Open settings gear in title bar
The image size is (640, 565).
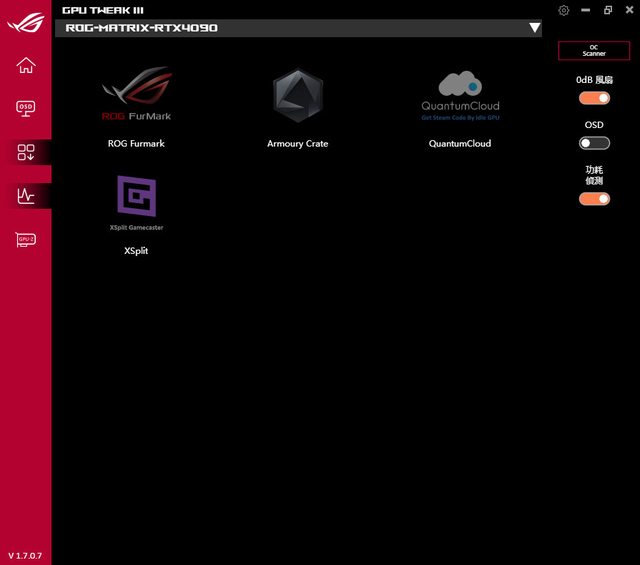(x=564, y=10)
